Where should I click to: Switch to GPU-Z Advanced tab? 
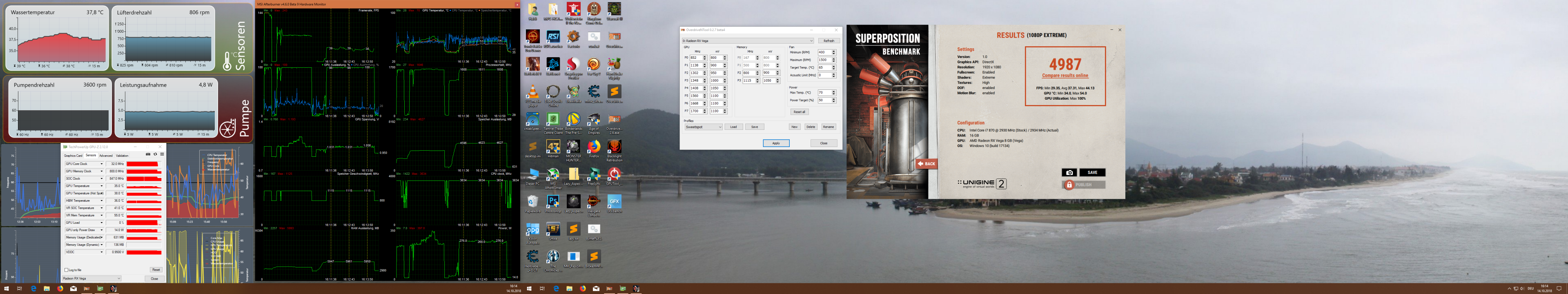[x=106, y=156]
